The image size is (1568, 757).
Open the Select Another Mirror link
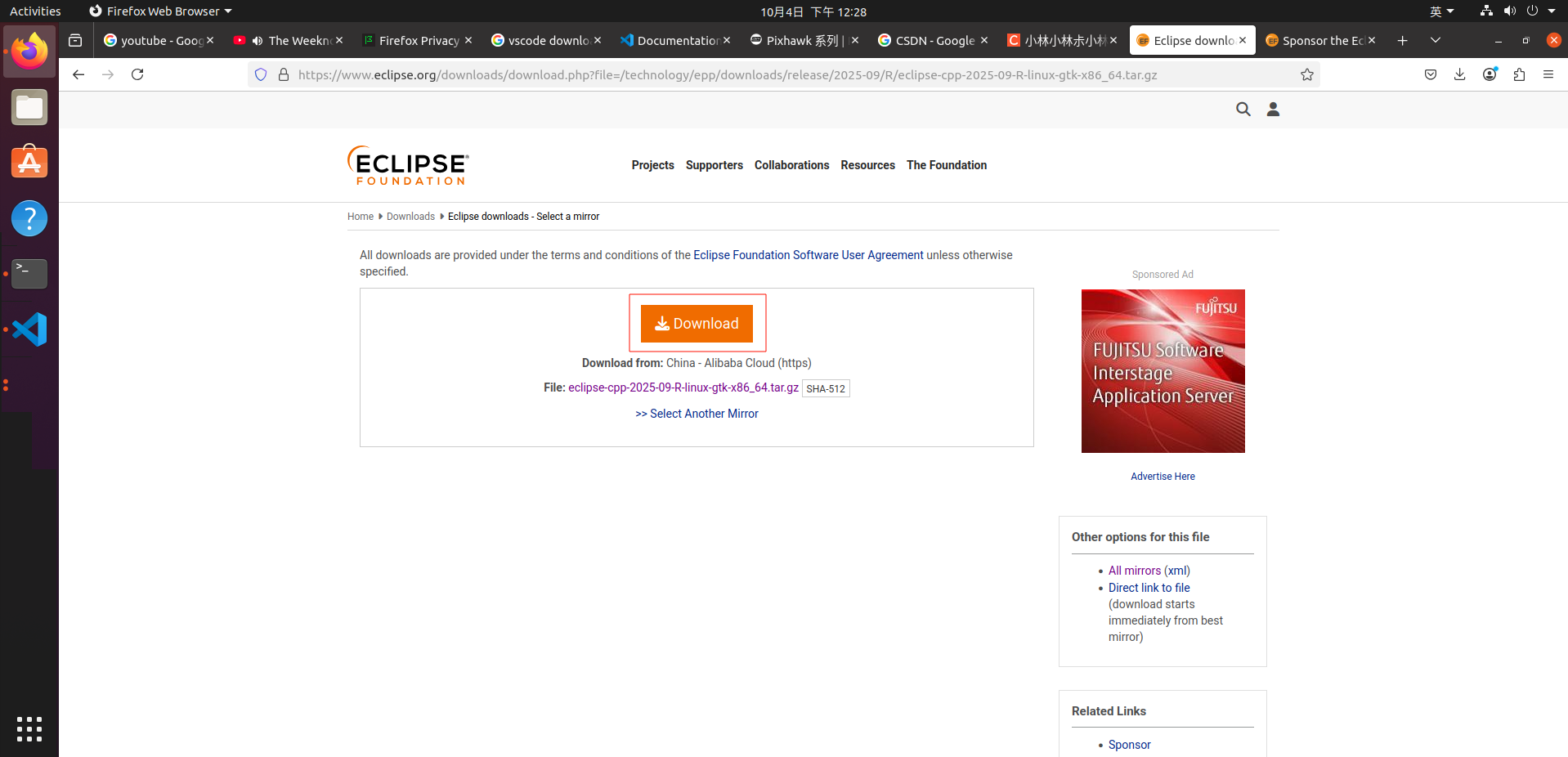pos(697,414)
